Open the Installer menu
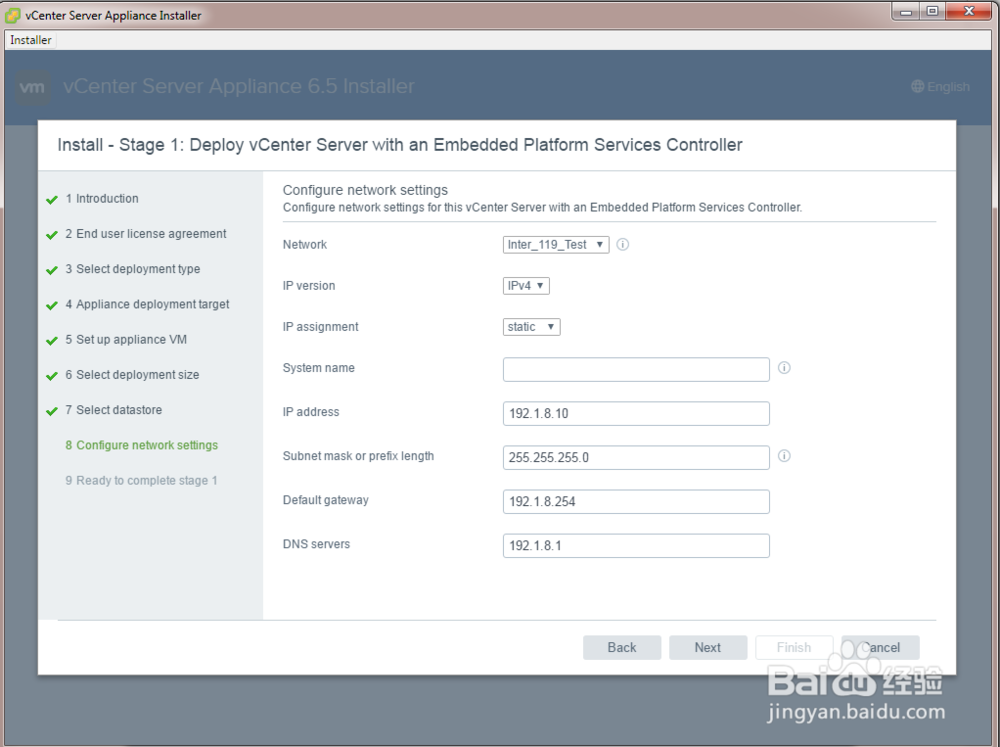Screen dimensions: 1000x747 (31, 40)
